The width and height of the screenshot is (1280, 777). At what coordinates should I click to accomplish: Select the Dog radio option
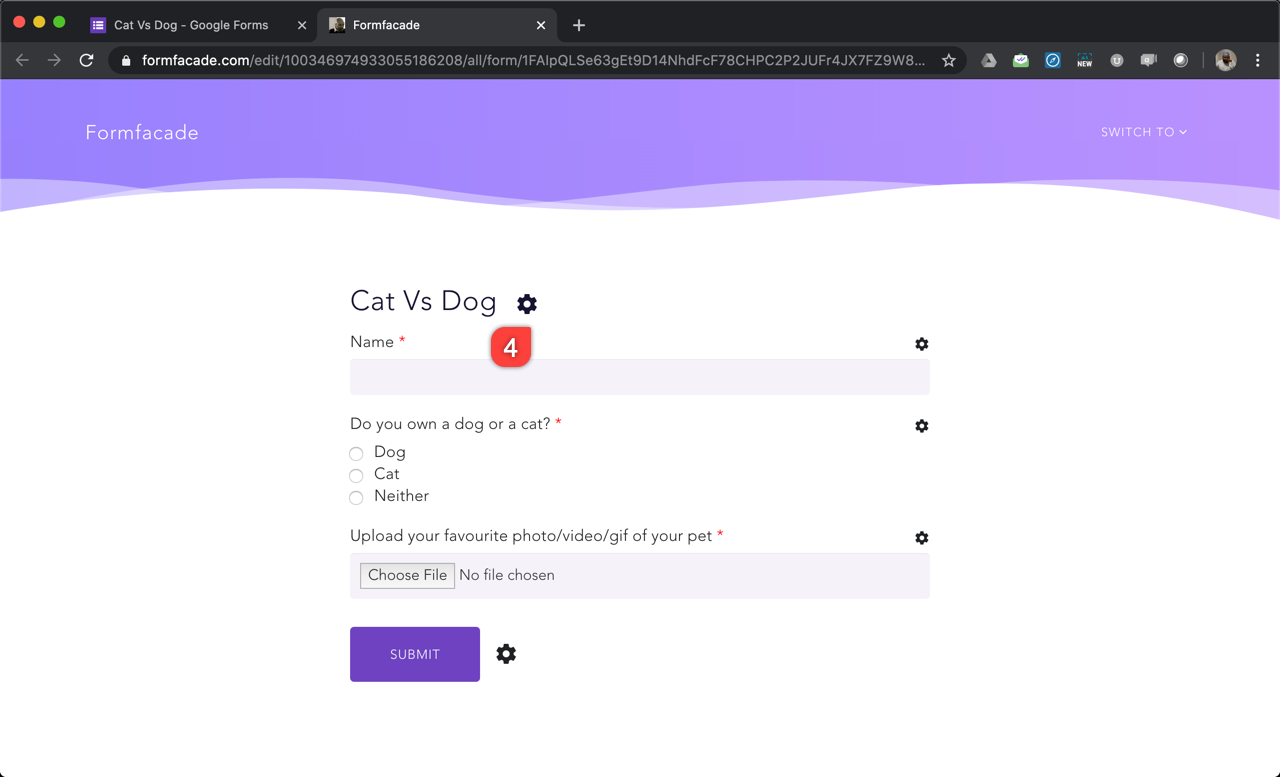pyautogui.click(x=357, y=453)
